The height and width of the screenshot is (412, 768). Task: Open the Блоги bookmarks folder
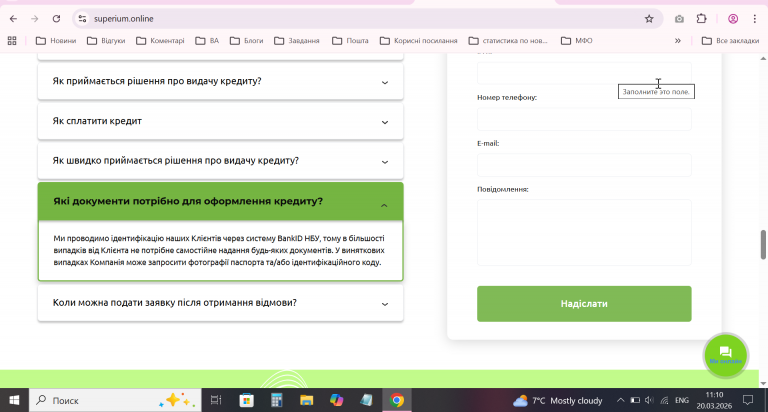pyautogui.click(x=246, y=41)
